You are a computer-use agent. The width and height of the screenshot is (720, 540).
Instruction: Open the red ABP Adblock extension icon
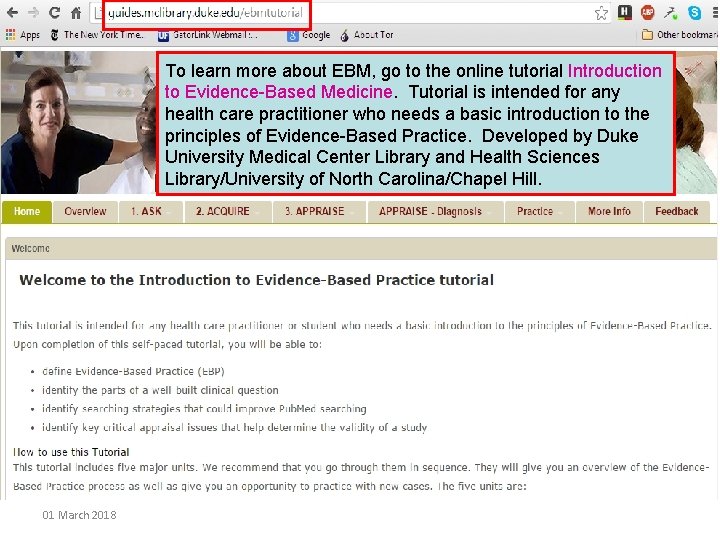[647, 12]
